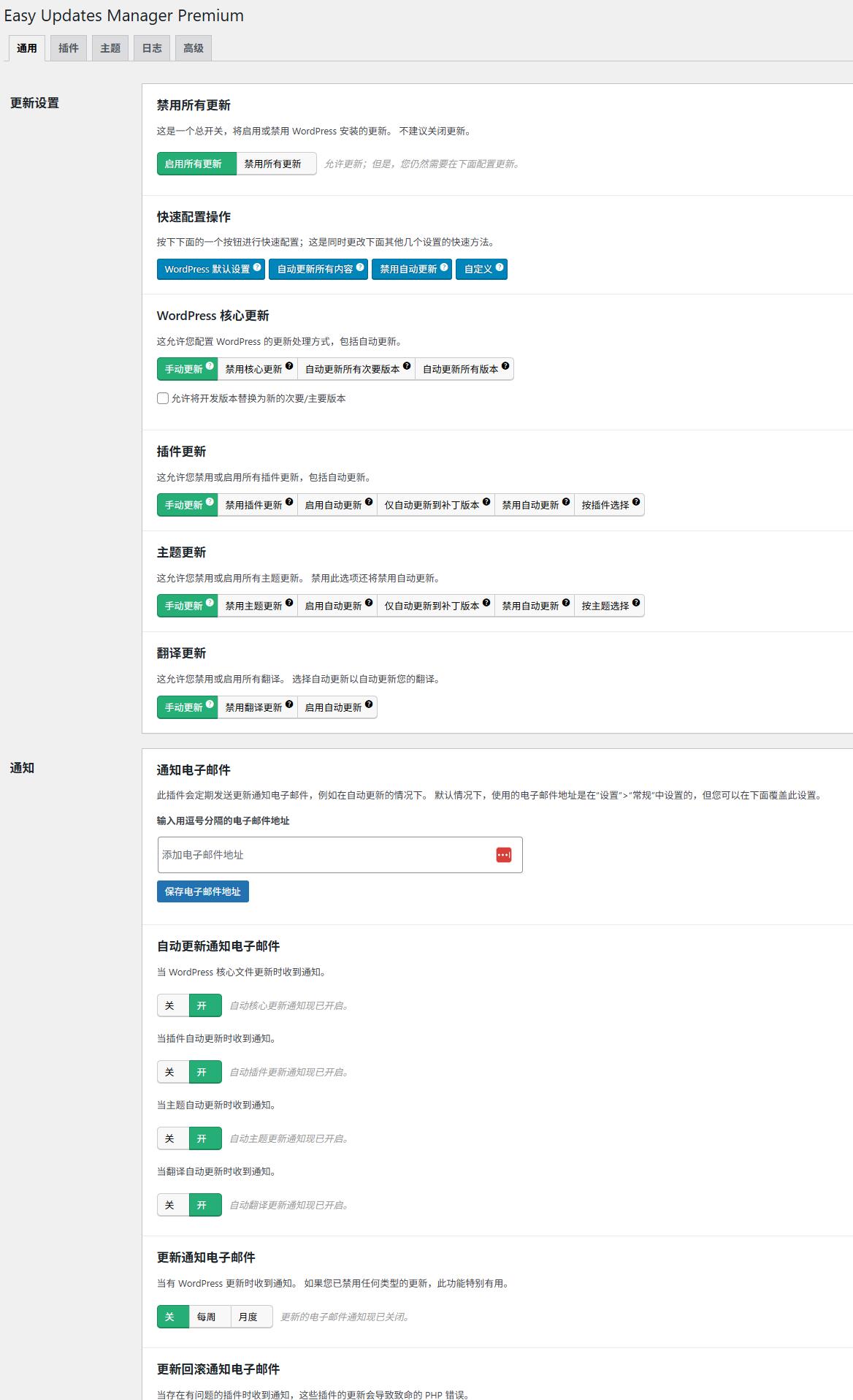Click help icon beside 禁用核心更新

pos(289,366)
